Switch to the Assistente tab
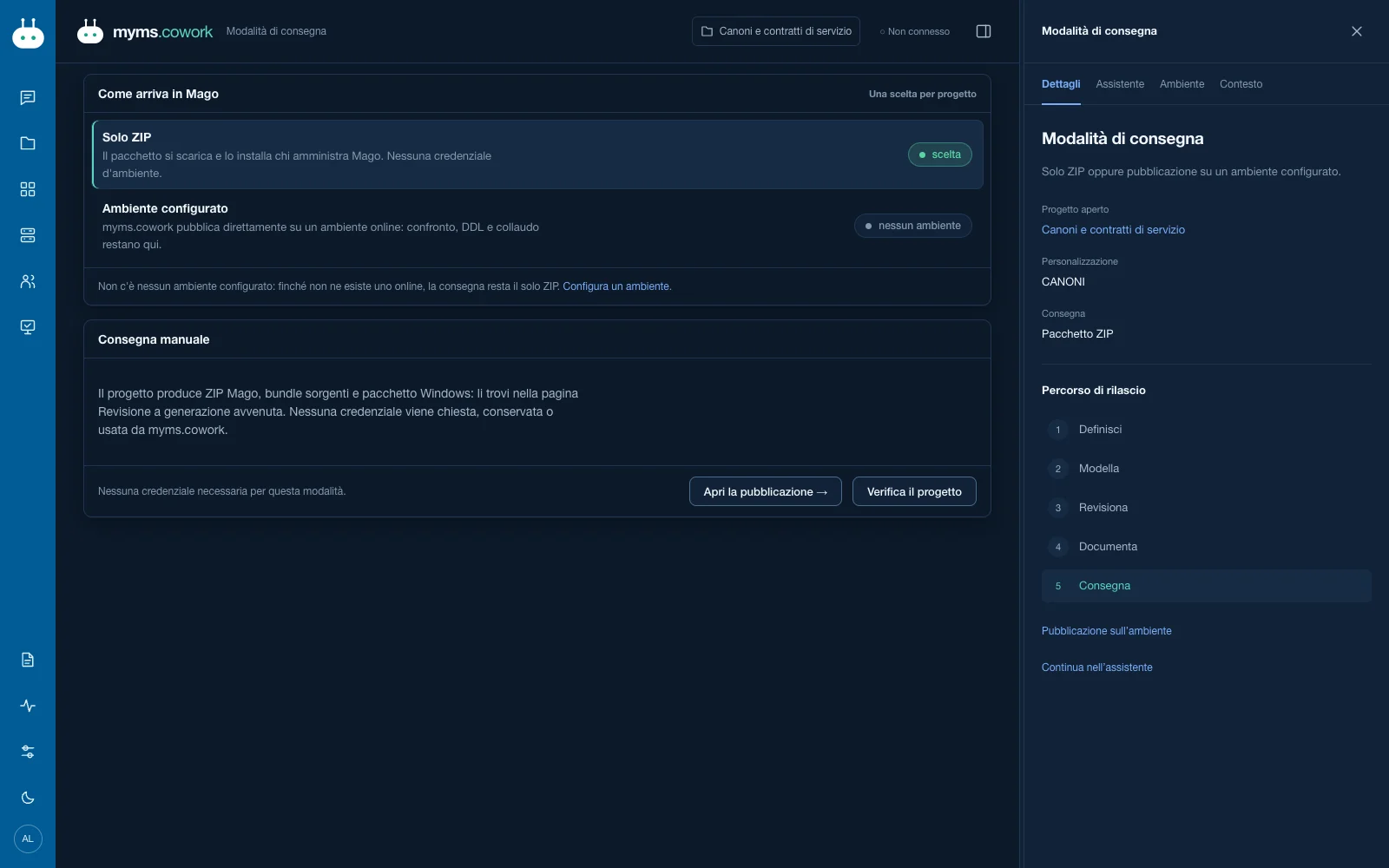 (x=1120, y=84)
